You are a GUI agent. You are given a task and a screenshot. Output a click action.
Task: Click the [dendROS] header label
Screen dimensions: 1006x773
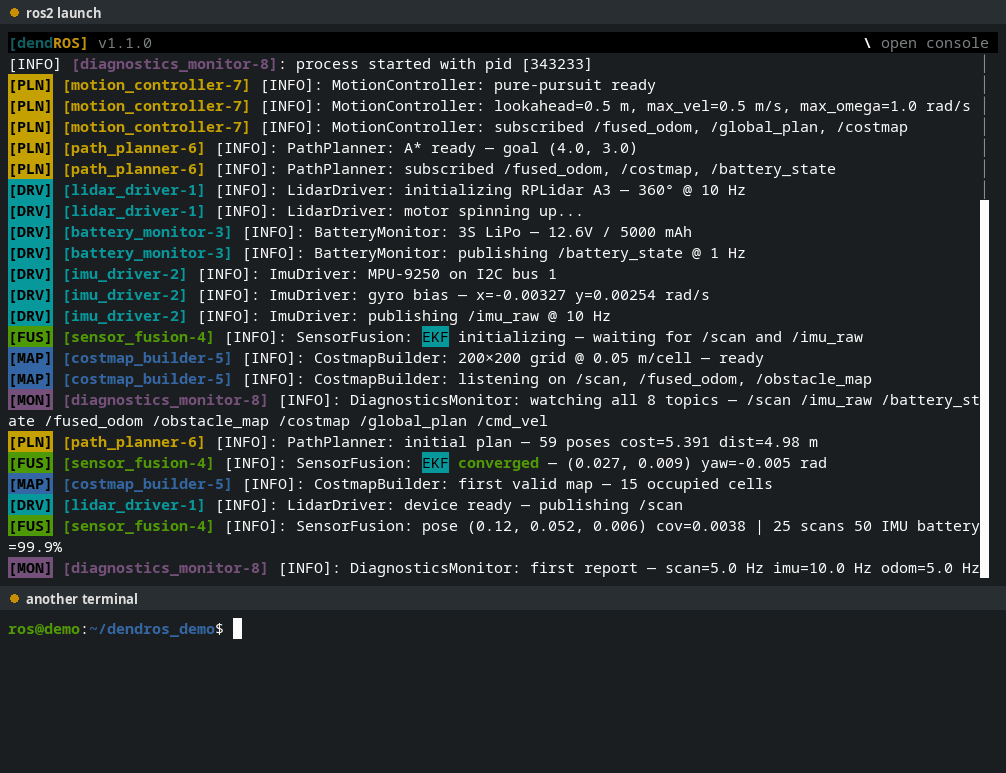[x=48, y=43]
